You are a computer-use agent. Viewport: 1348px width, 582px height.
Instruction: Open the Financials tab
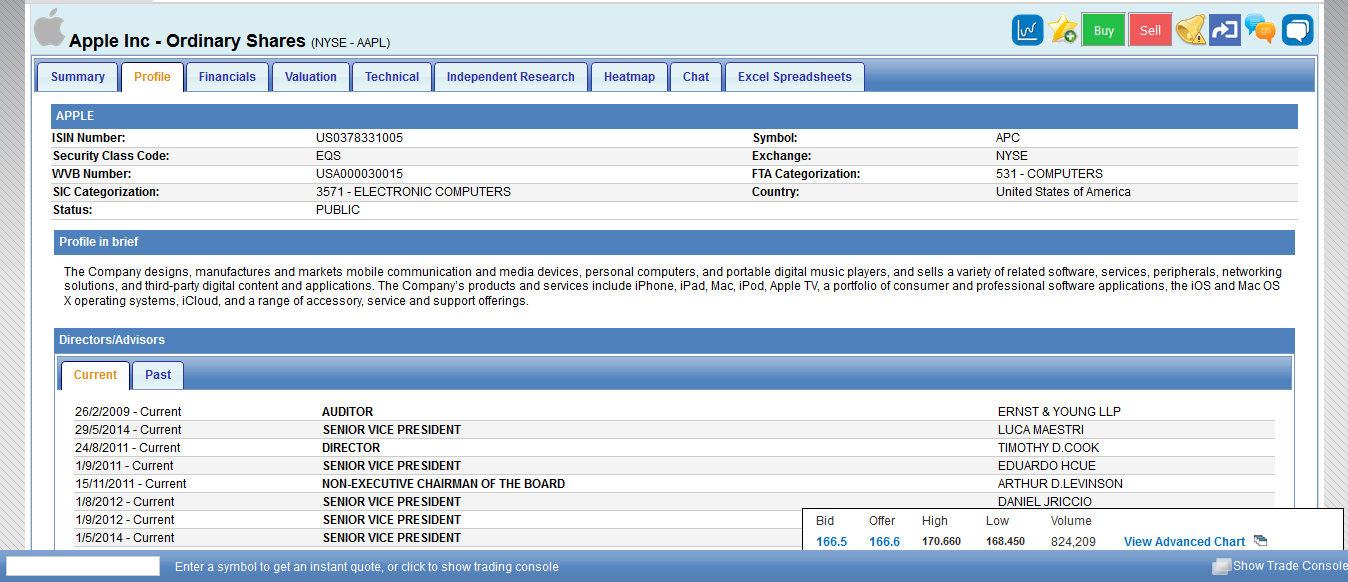[x=227, y=77]
